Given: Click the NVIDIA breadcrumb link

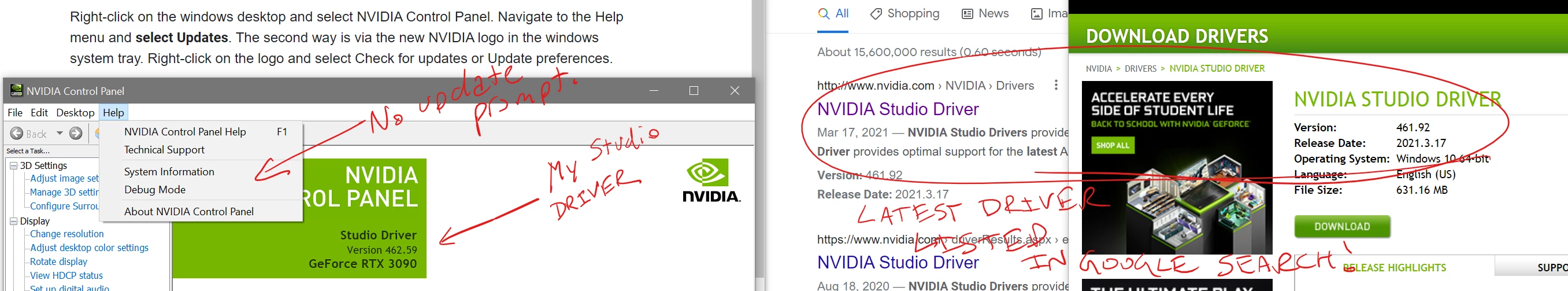Looking at the screenshot, I should point(1099,69).
